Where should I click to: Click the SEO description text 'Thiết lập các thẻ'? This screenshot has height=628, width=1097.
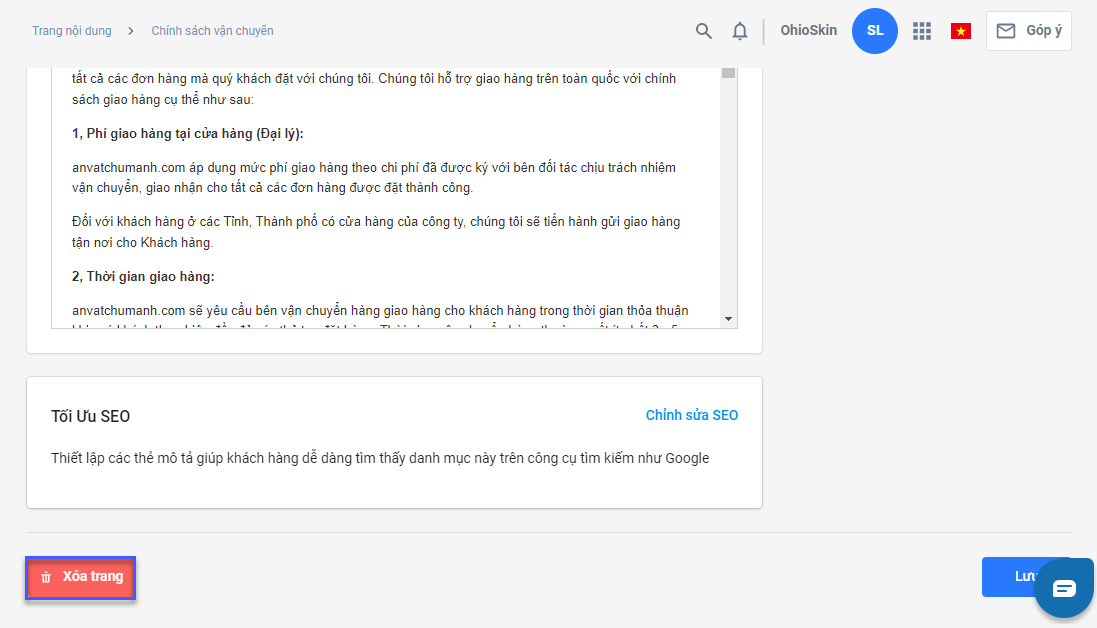click(x=380, y=458)
